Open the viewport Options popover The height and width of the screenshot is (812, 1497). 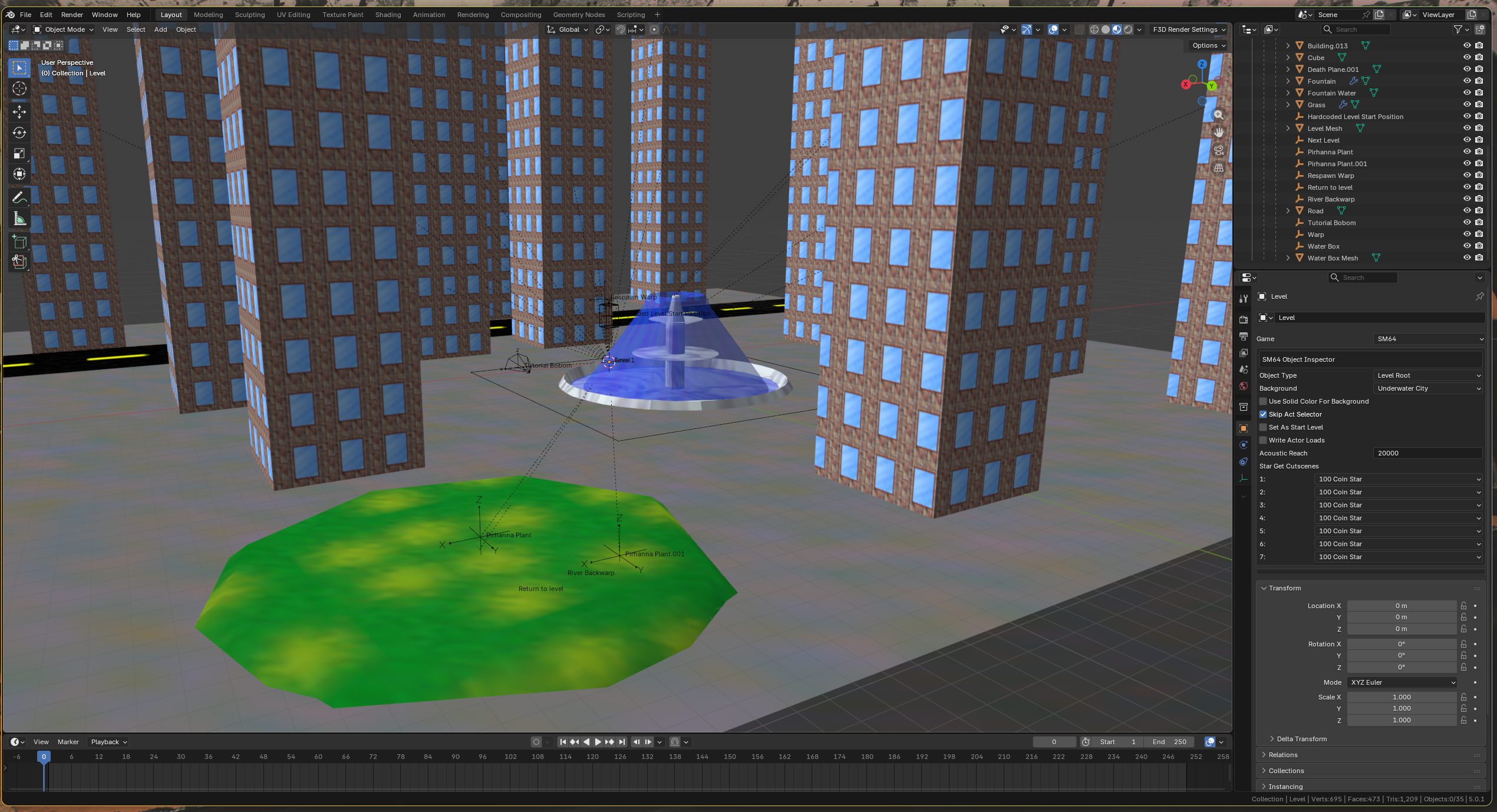click(1208, 45)
